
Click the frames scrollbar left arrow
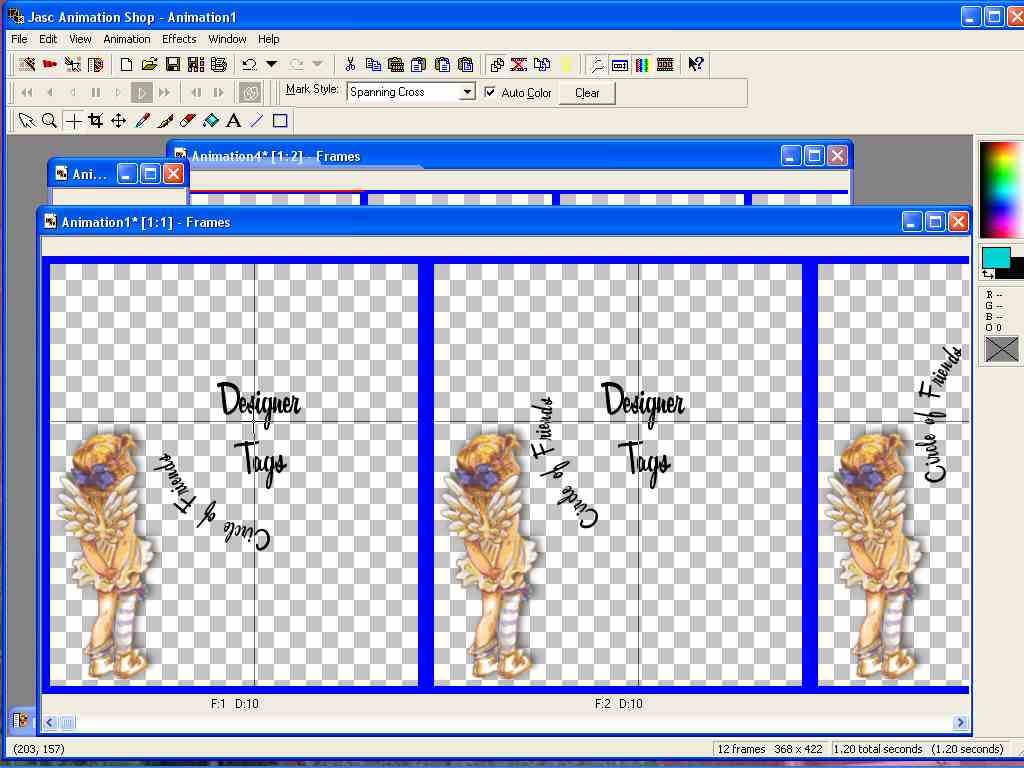coord(50,722)
